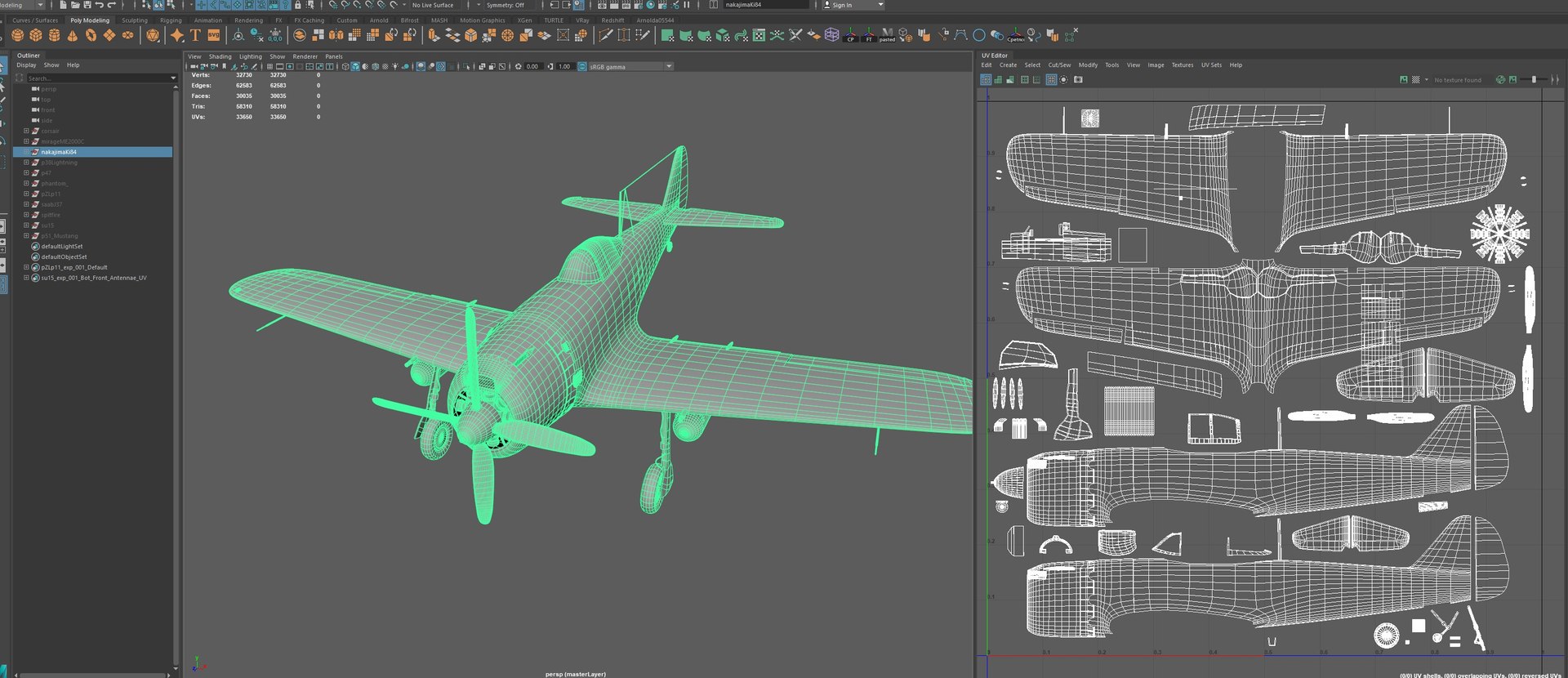Switch to the Sculpting shelf tab
This screenshot has height=678, width=1568.
pos(135,20)
